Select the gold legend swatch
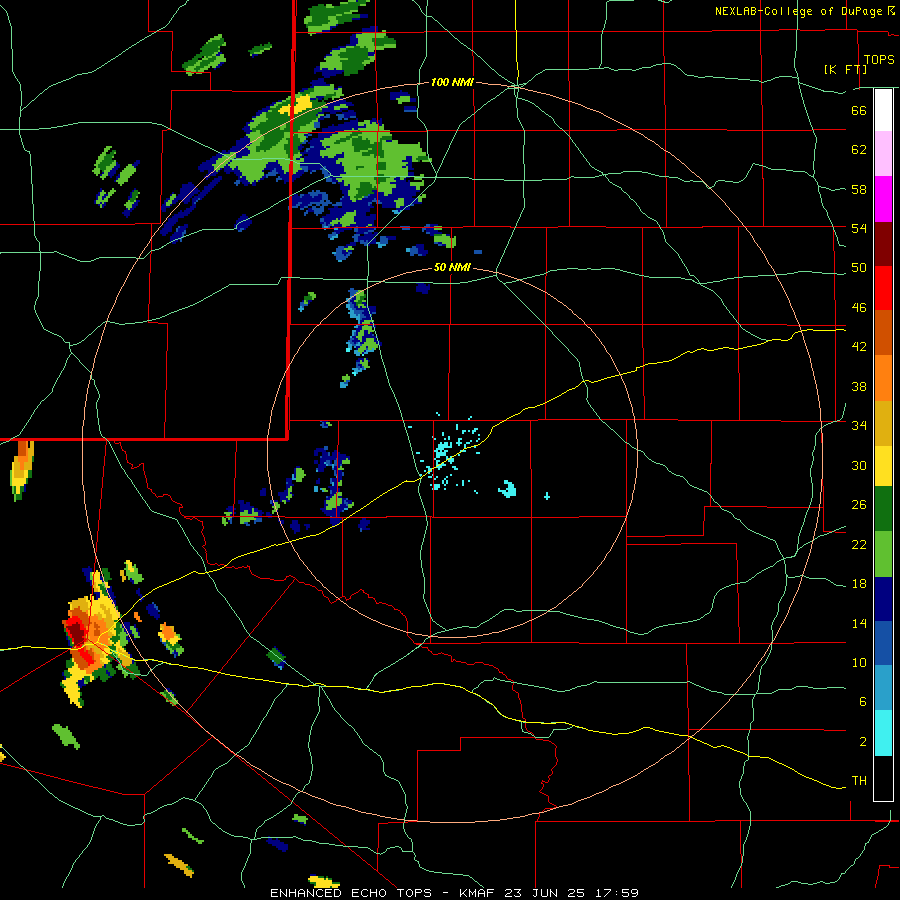 [x=883, y=423]
